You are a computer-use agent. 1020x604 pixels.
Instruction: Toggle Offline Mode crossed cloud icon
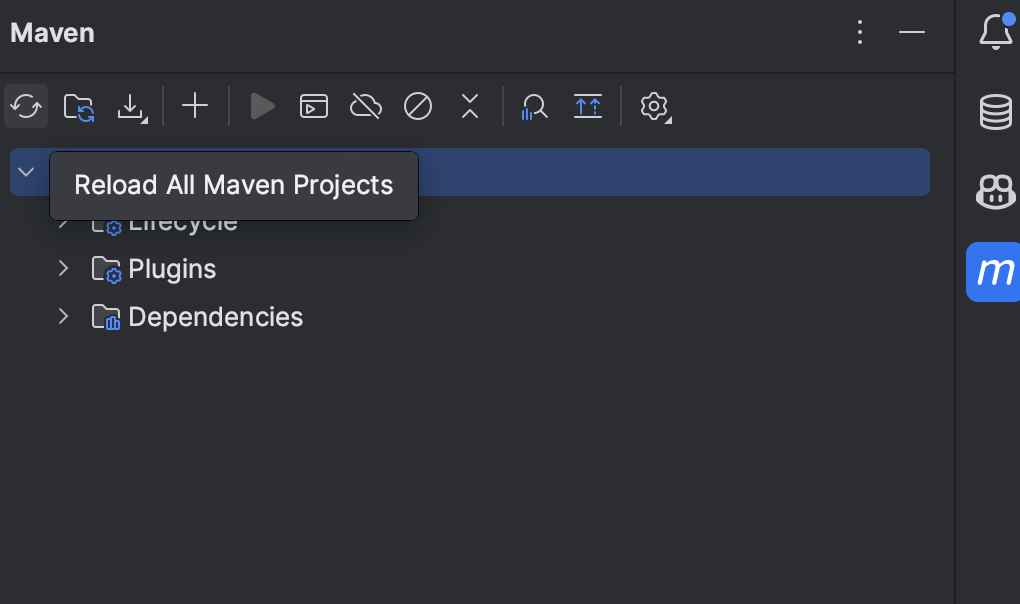point(366,106)
